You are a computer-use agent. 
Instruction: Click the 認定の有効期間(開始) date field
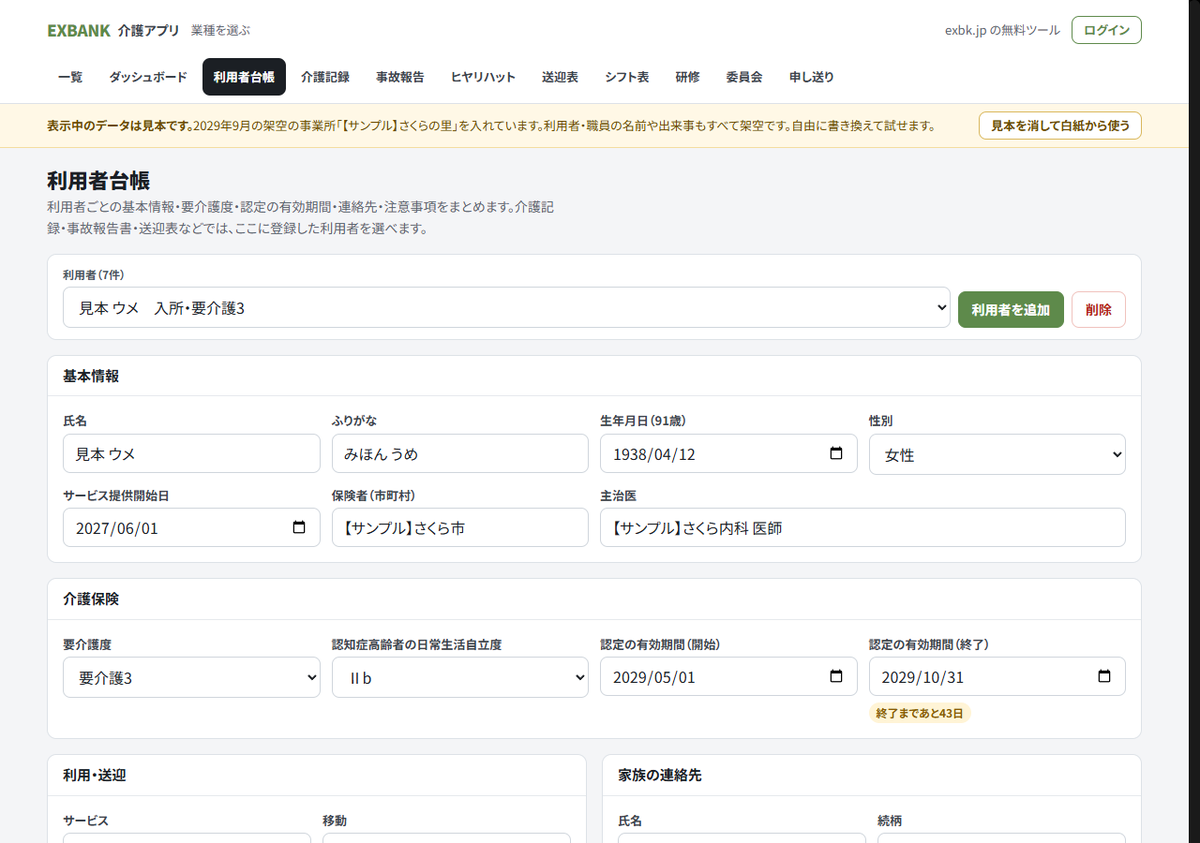click(x=728, y=677)
